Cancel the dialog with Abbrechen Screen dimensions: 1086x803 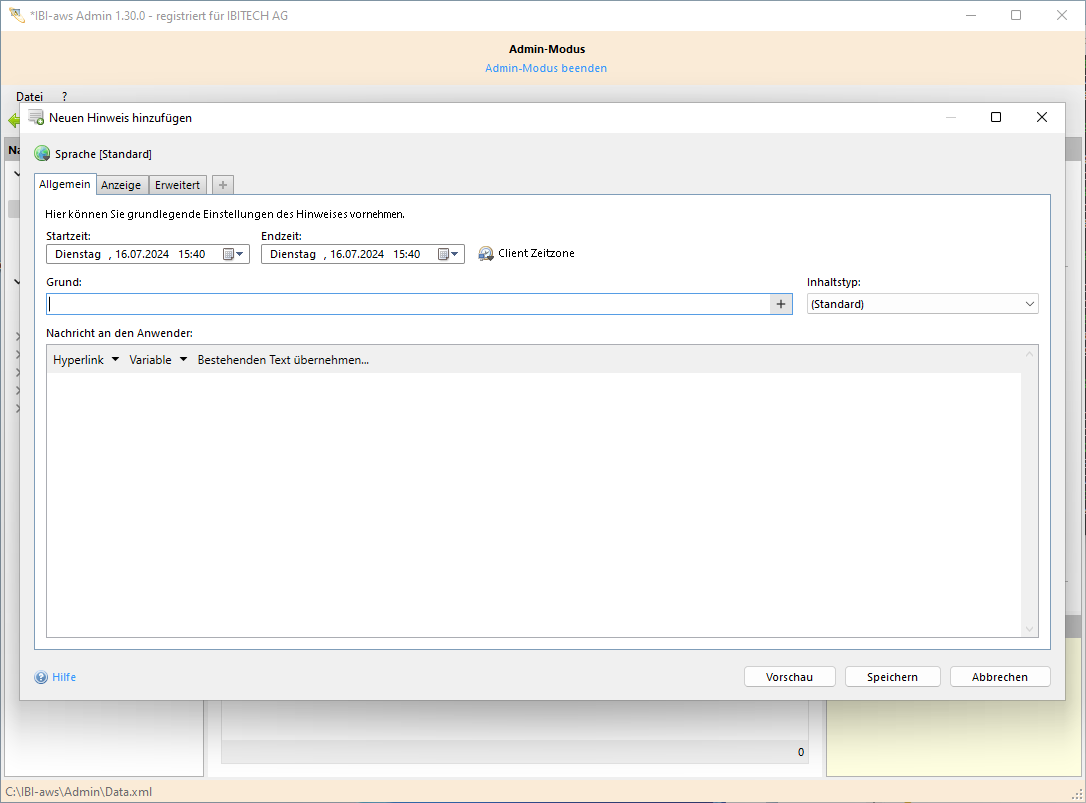[999, 677]
